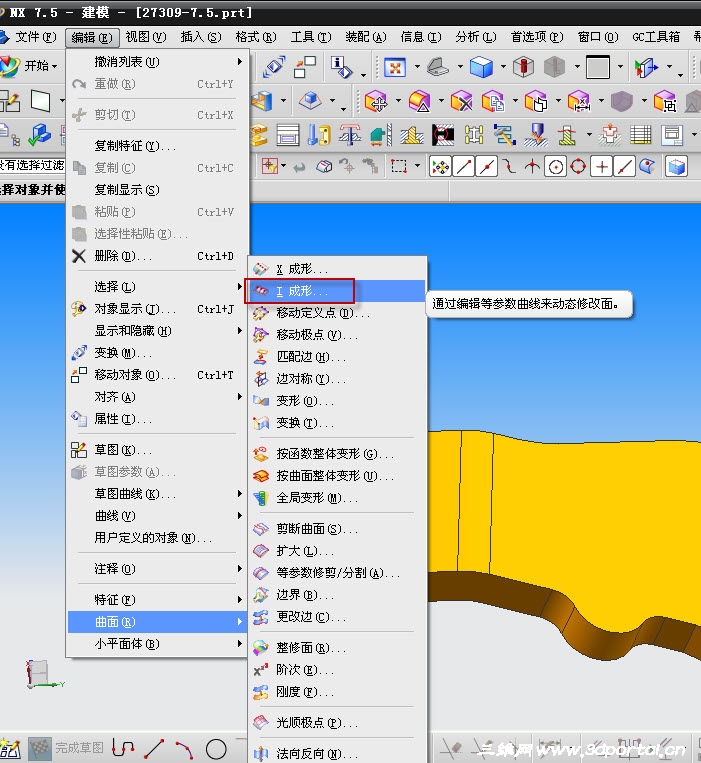Choose 更改边(C) command
The image size is (701, 763).
click(336, 617)
